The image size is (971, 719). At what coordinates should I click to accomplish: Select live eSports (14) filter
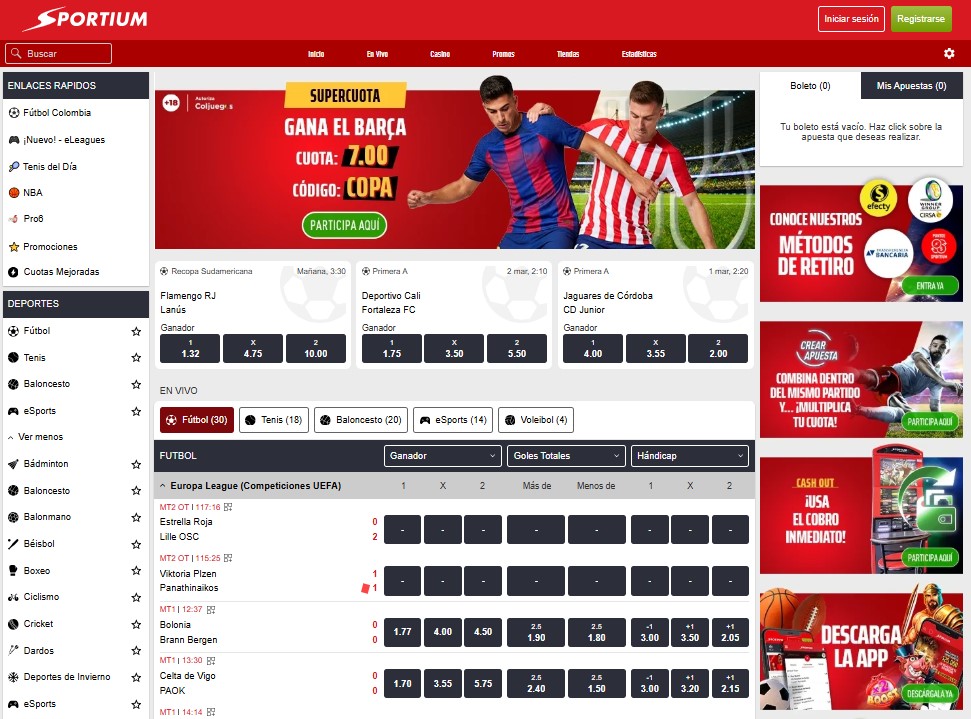tap(453, 420)
